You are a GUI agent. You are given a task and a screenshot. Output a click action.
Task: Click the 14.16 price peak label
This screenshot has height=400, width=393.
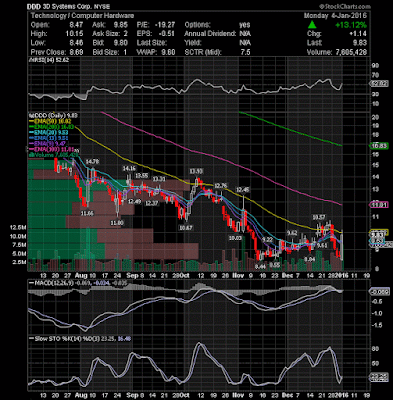[x=130, y=168]
